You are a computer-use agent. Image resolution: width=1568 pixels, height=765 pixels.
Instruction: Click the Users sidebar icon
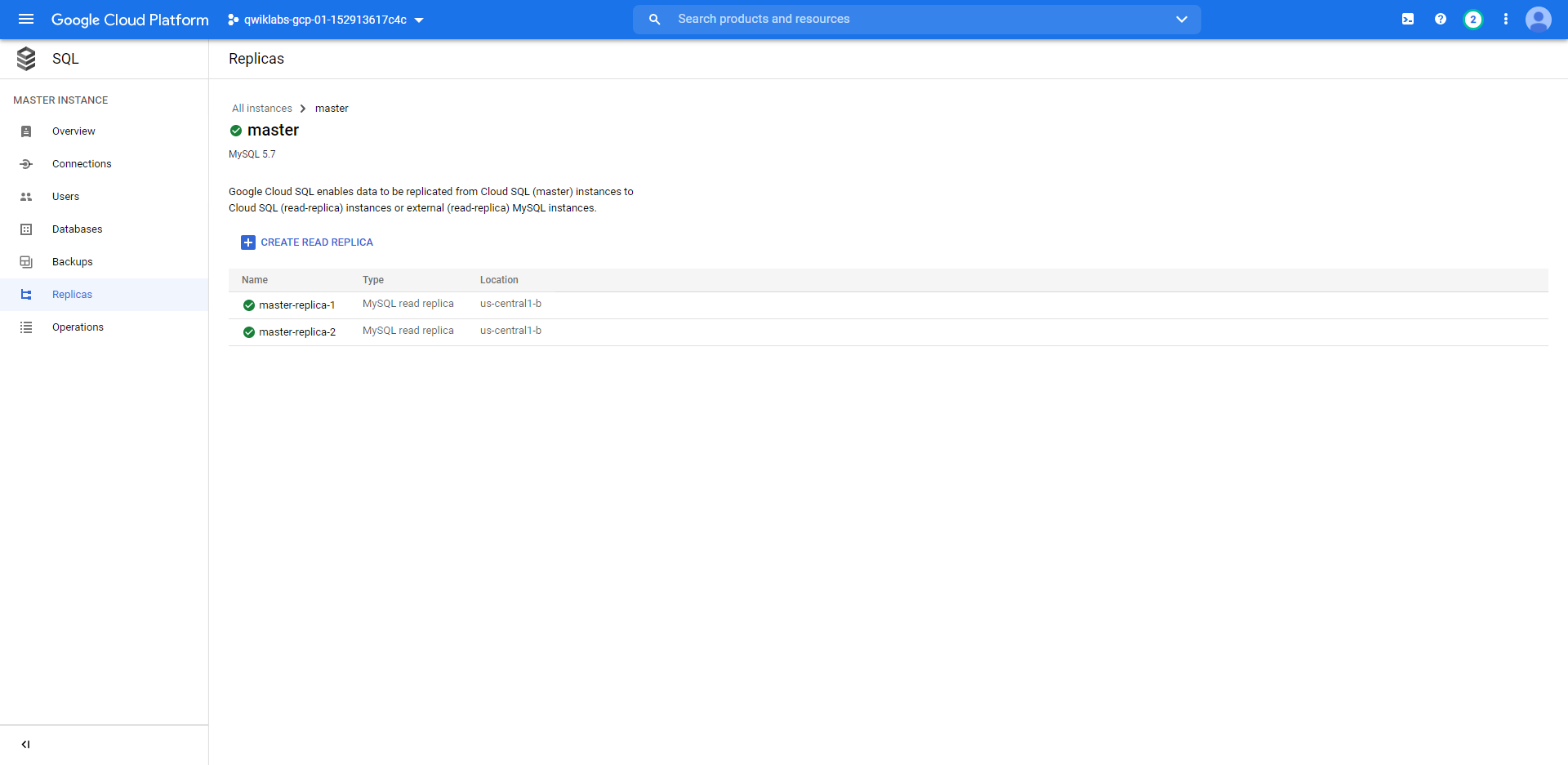(x=26, y=197)
